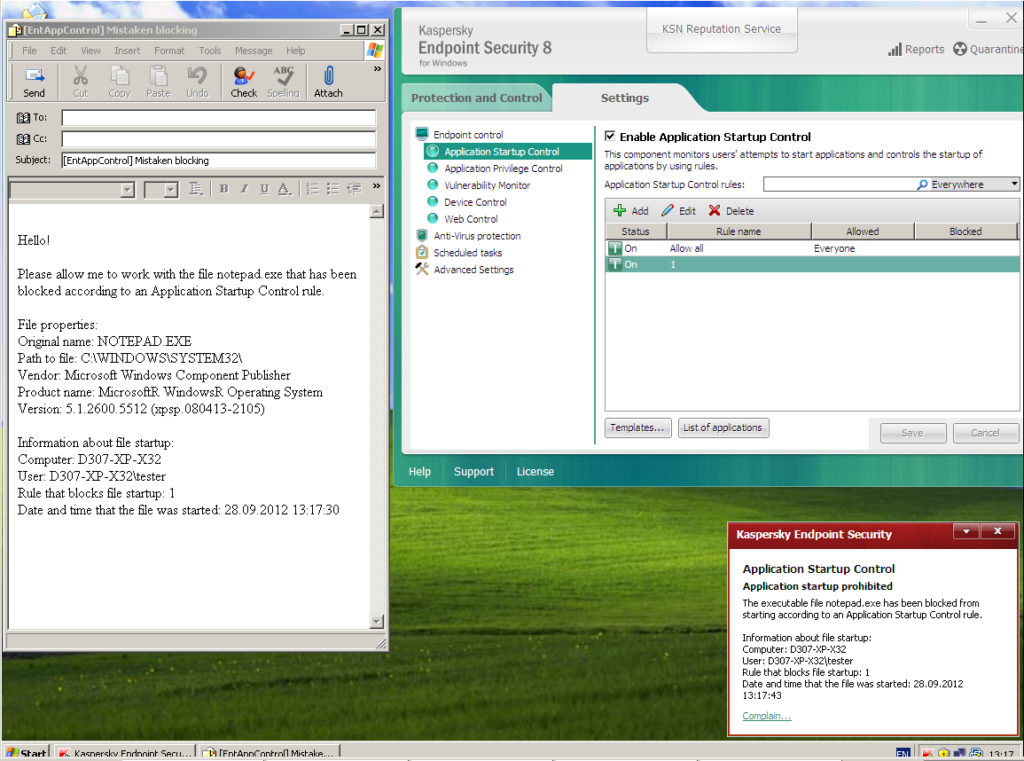This screenshot has width=1024, height=761.
Task: Toggle Enable Application Startup Control checkbox
Action: tap(610, 136)
